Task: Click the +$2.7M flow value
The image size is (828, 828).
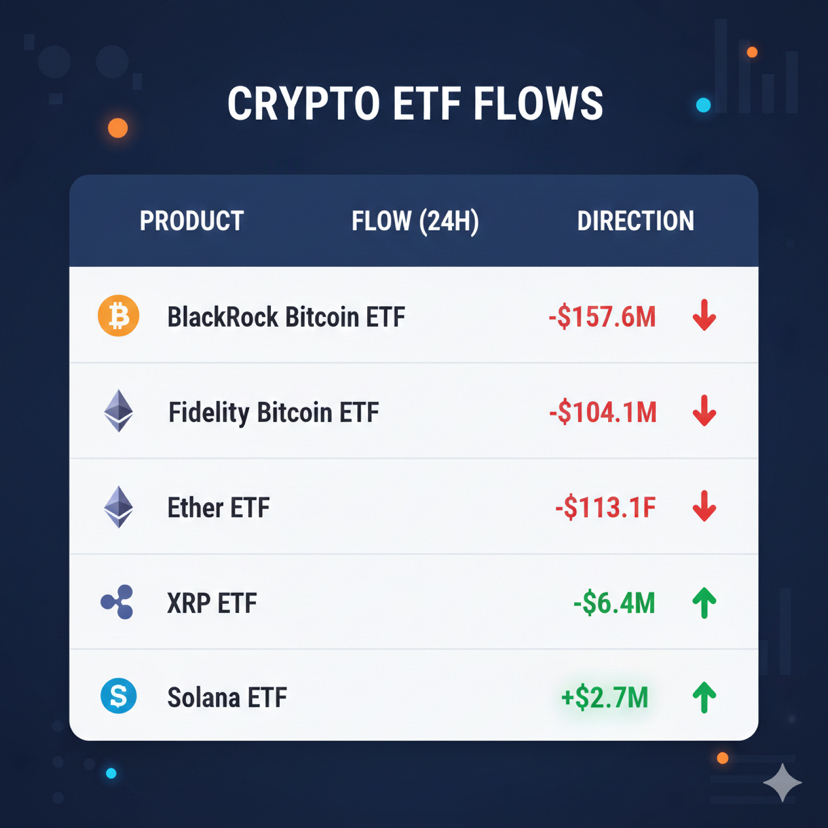Action: tap(605, 698)
